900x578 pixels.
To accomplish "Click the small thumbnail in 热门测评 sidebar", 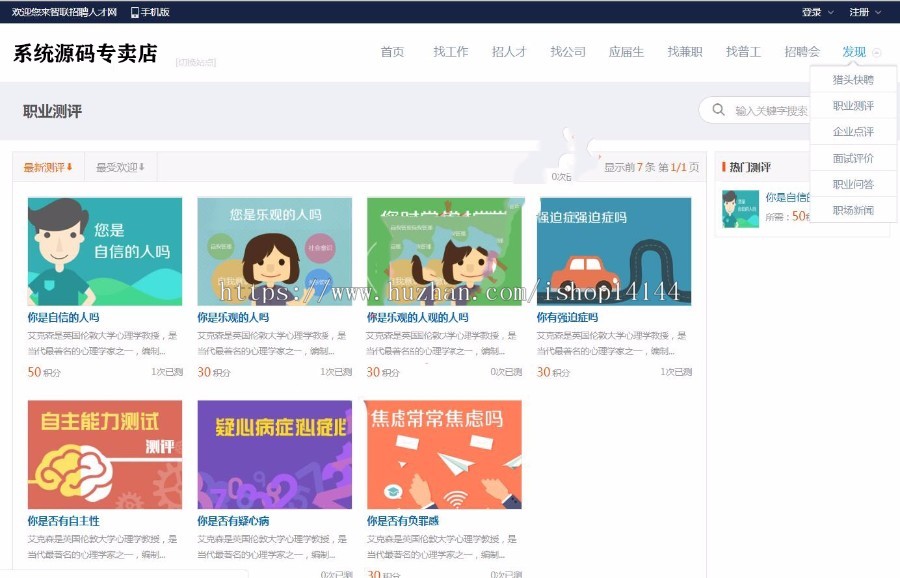I will [x=740, y=209].
